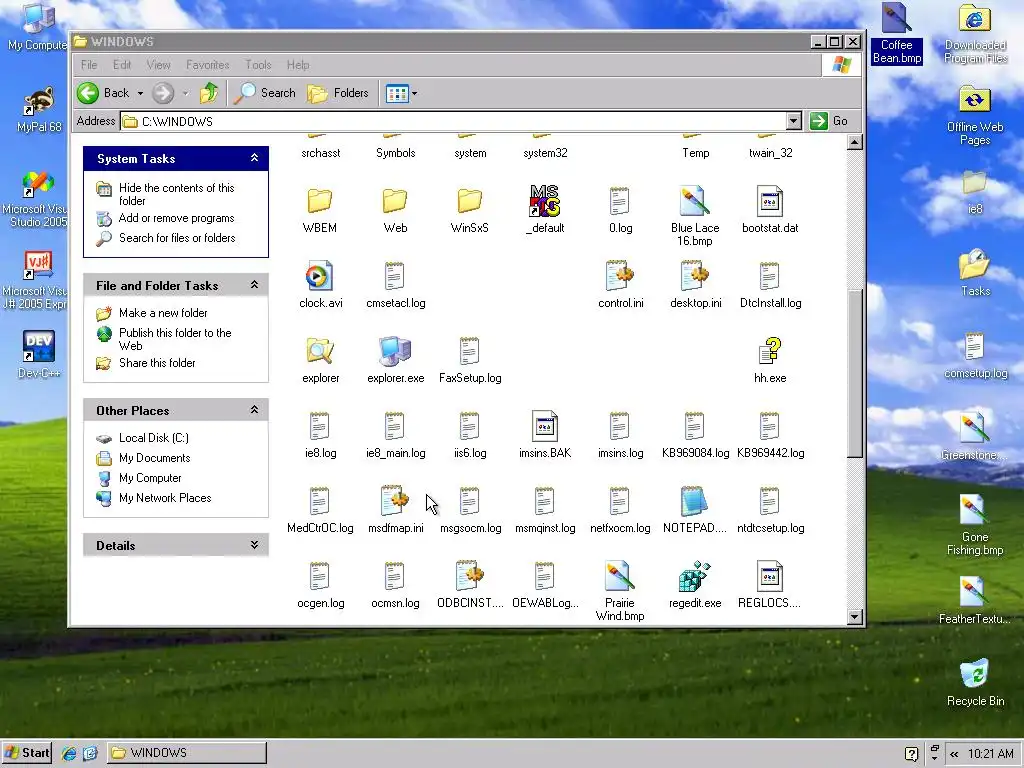The image size is (1024, 768).
Task: Click Hide the contents of this folder
Action: click(x=176, y=194)
